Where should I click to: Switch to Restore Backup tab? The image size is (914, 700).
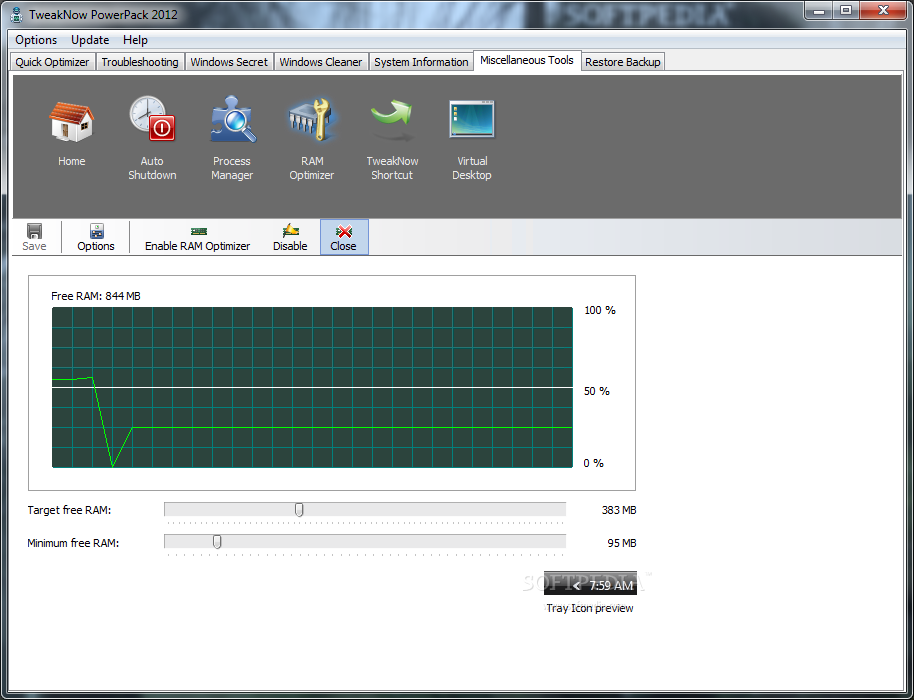click(x=623, y=62)
